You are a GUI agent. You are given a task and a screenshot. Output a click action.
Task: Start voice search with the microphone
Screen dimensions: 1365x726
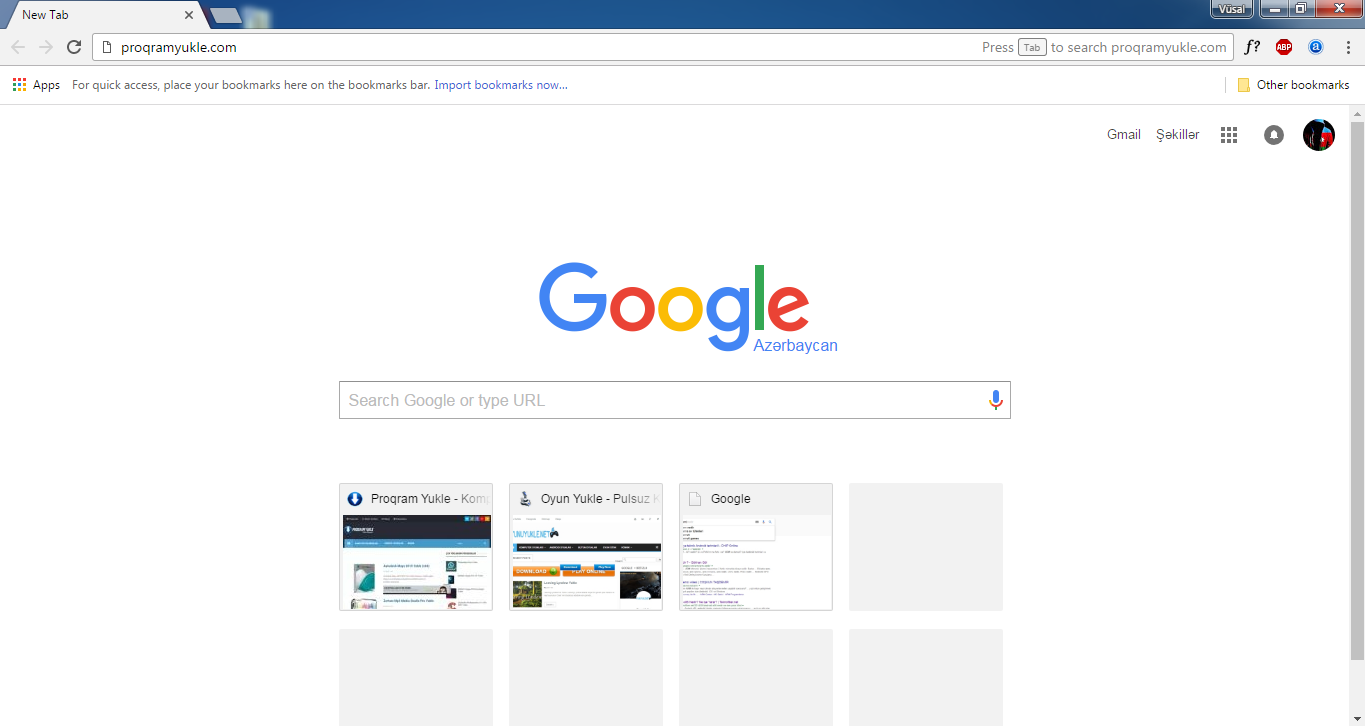pos(995,399)
